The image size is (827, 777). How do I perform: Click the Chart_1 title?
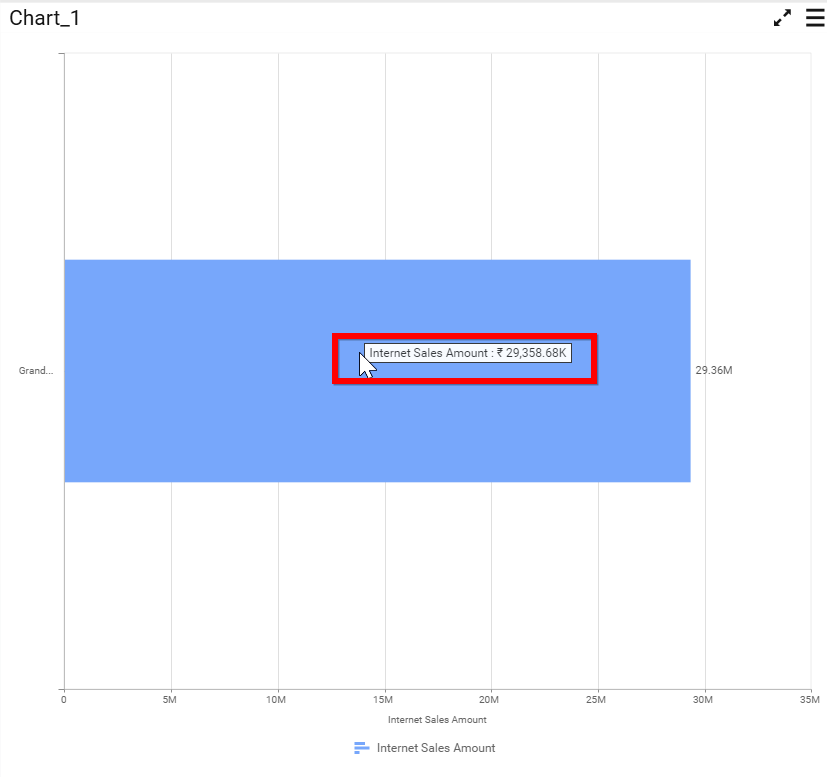pos(44,18)
